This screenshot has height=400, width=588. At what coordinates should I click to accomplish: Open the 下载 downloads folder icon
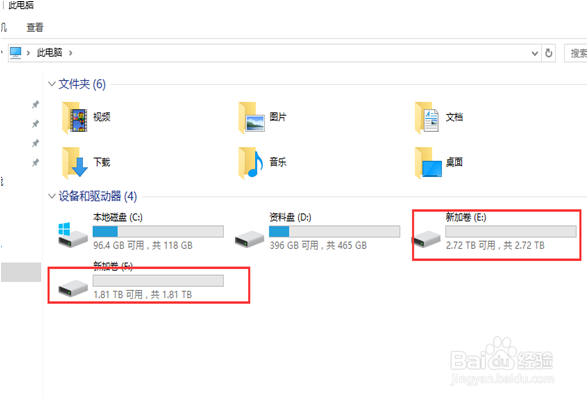75,163
